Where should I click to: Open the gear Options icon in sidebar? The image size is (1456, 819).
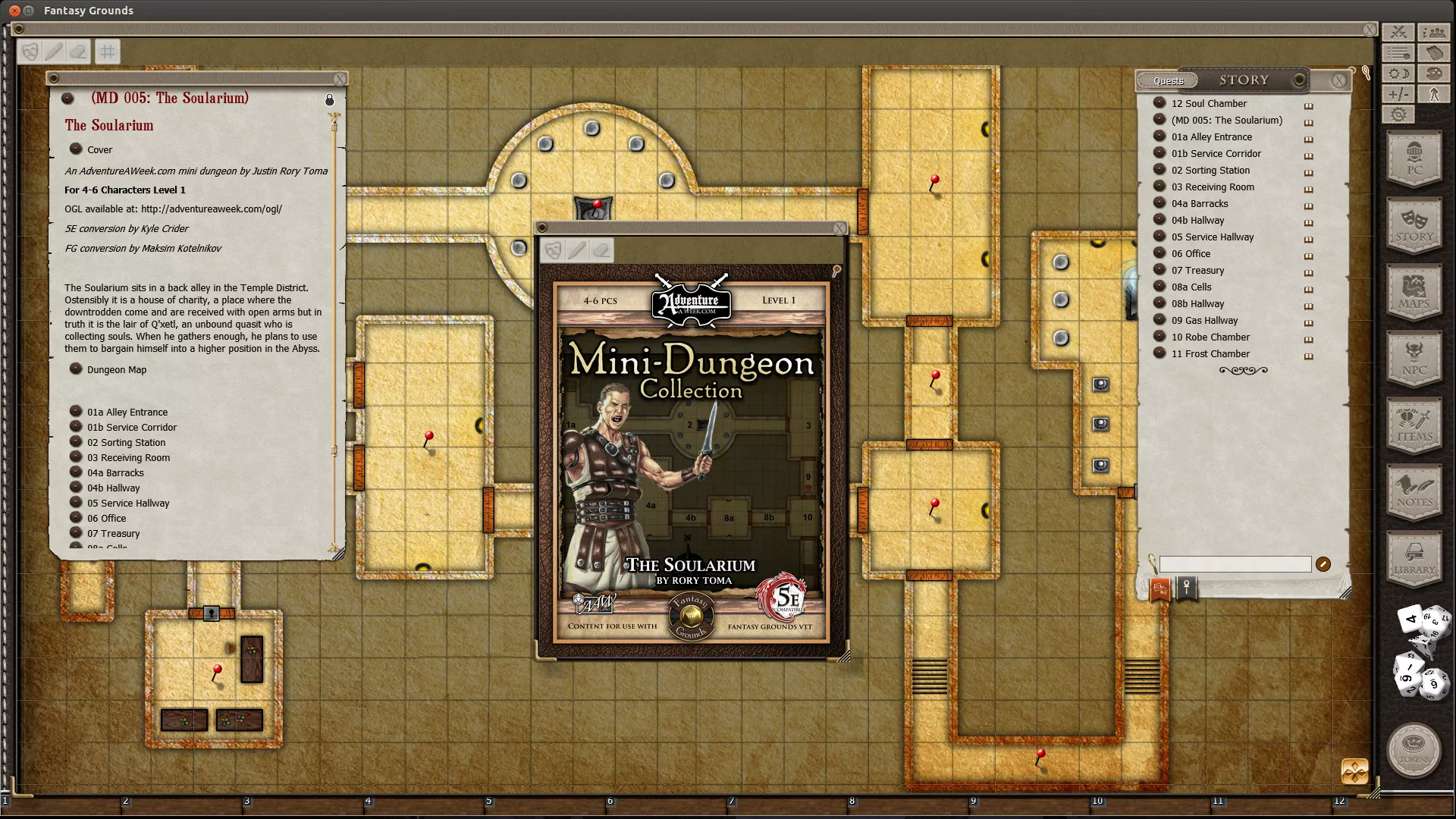click(1398, 115)
